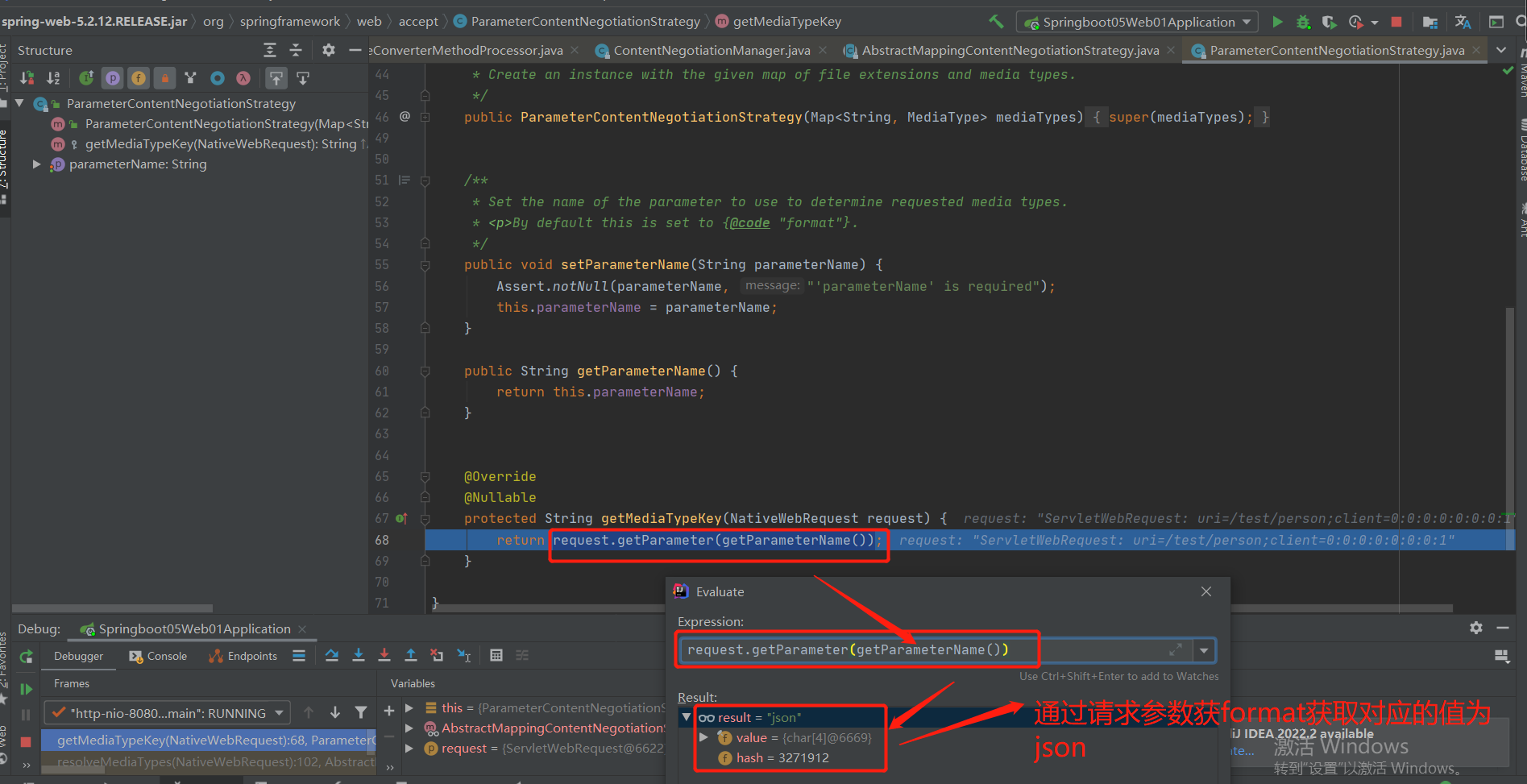Click Run with Coverage shield icon

(1330, 22)
